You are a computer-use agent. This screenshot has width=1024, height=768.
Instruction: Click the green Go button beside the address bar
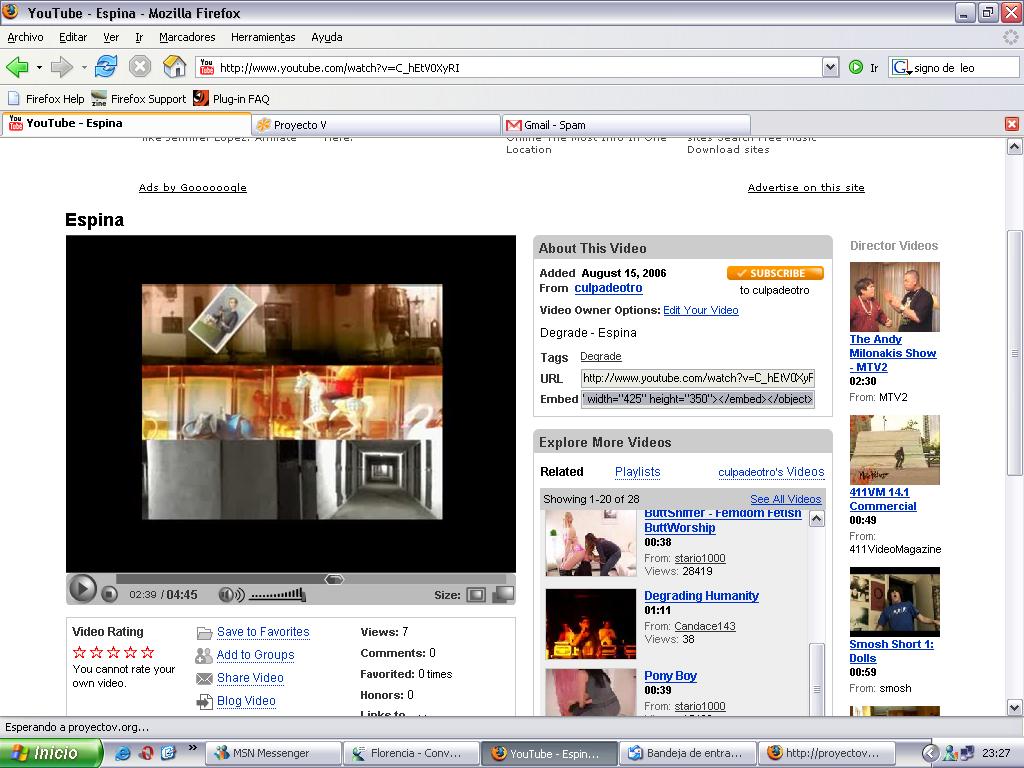click(x=856, y=67)
